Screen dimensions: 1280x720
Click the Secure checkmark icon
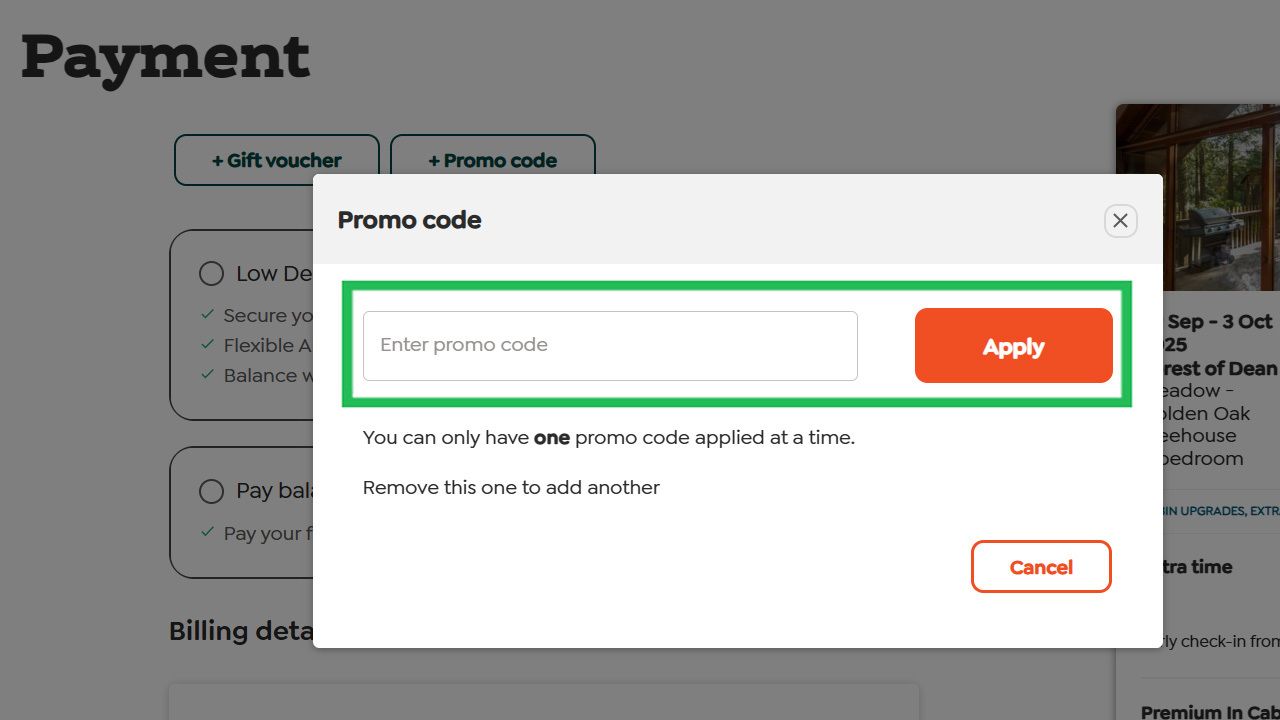point(208,315)
